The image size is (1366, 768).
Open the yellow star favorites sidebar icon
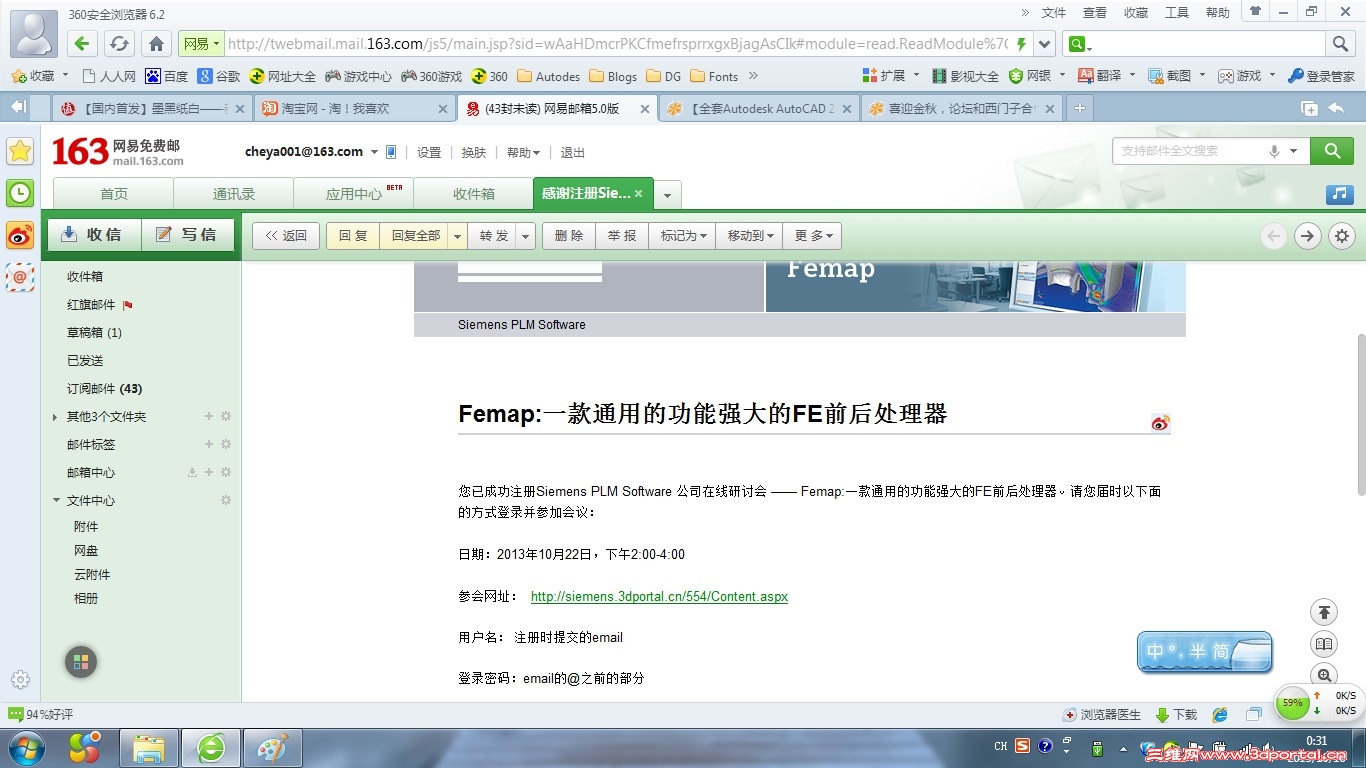point(20,151)
